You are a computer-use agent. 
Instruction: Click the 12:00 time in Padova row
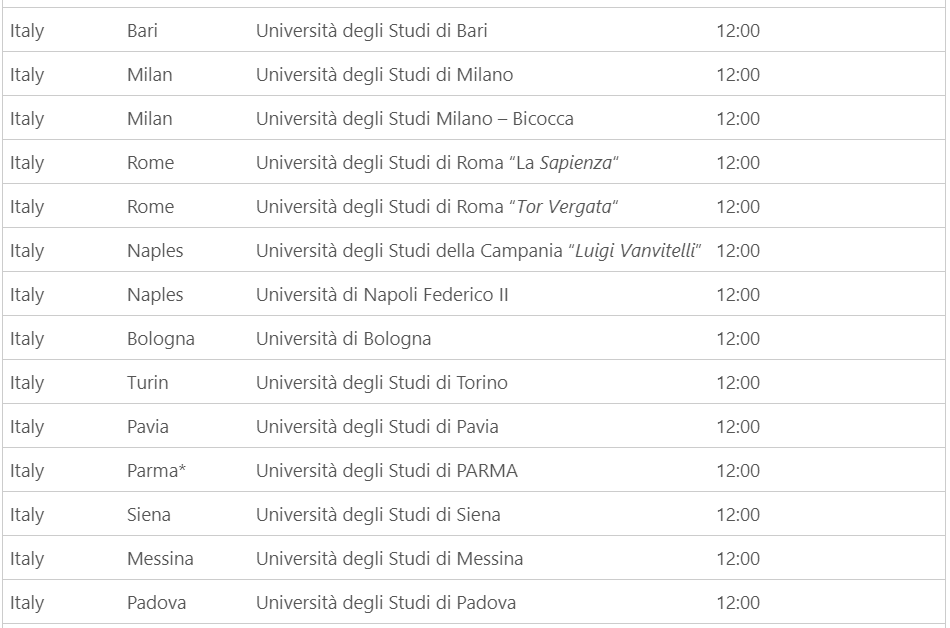coord(738,603)
